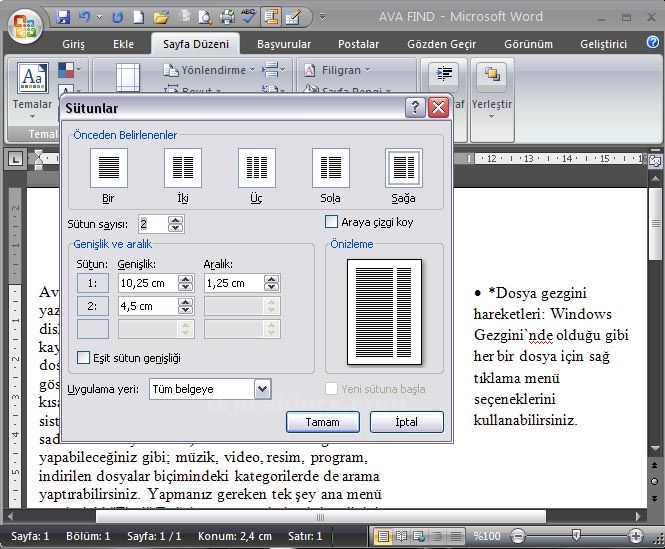Open Uygulama yeri dropdown list

click(263, 389)
